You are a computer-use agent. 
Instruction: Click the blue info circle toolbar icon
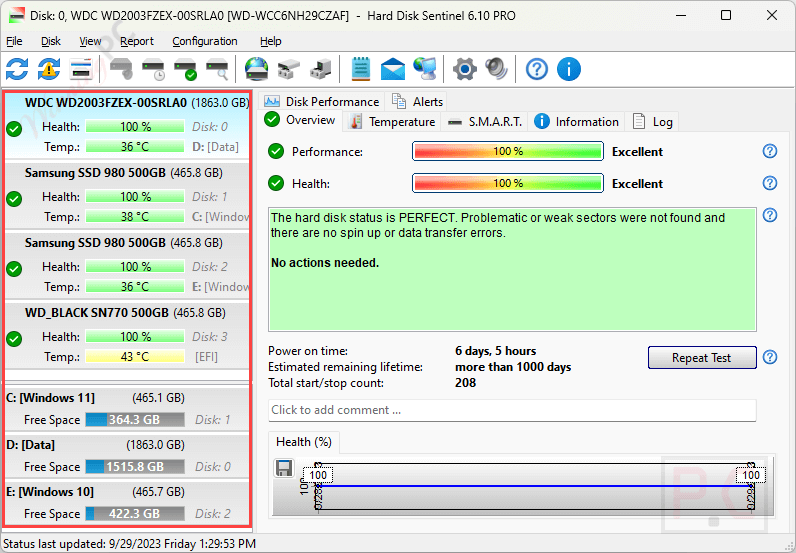569,69
